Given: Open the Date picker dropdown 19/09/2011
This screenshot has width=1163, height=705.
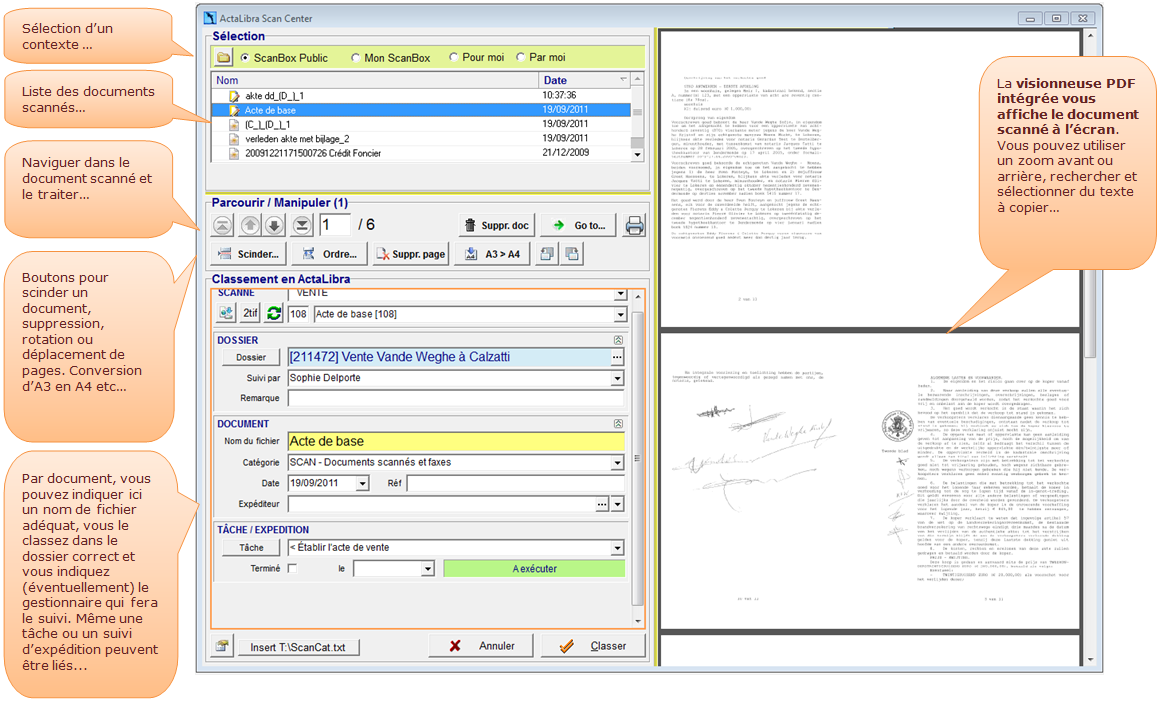Looking at the screenshot, I should [362, 483].
